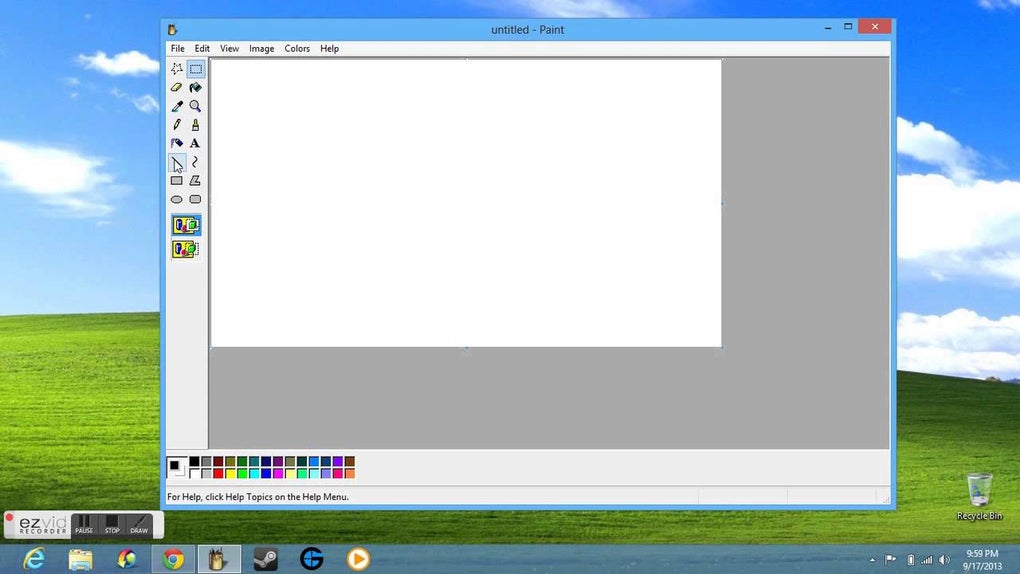Screen dimensions: 1020x574
Task: Click the Action Center flag icon
Action: pyautogui.click(x=891, y=560)
